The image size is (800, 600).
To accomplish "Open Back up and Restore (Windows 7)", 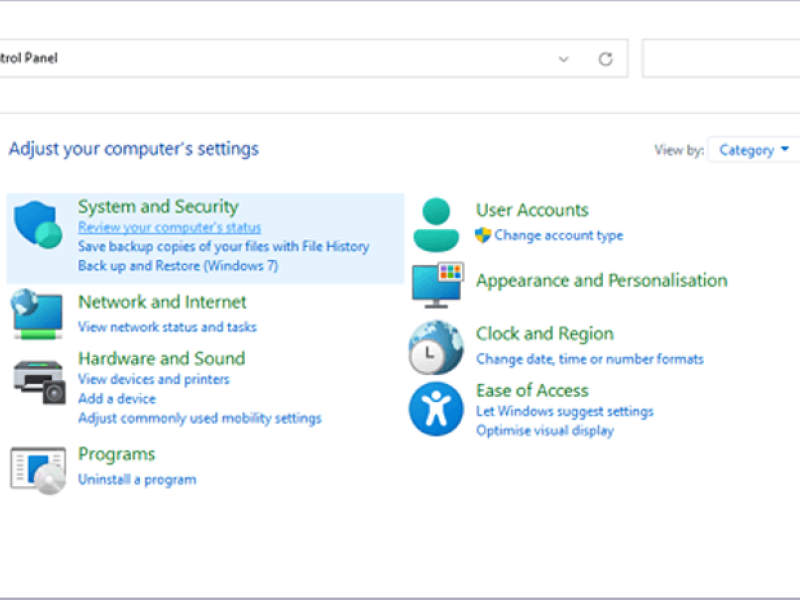I will 178,266.
